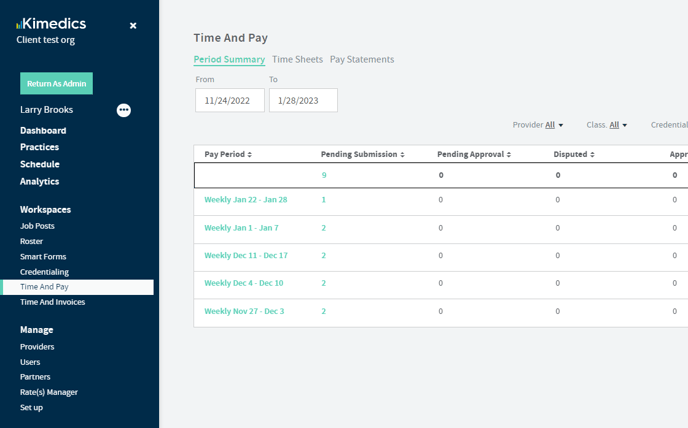Expand the Provider All filter dropdown
Screen dimensions: 688x428
point(539,125)
